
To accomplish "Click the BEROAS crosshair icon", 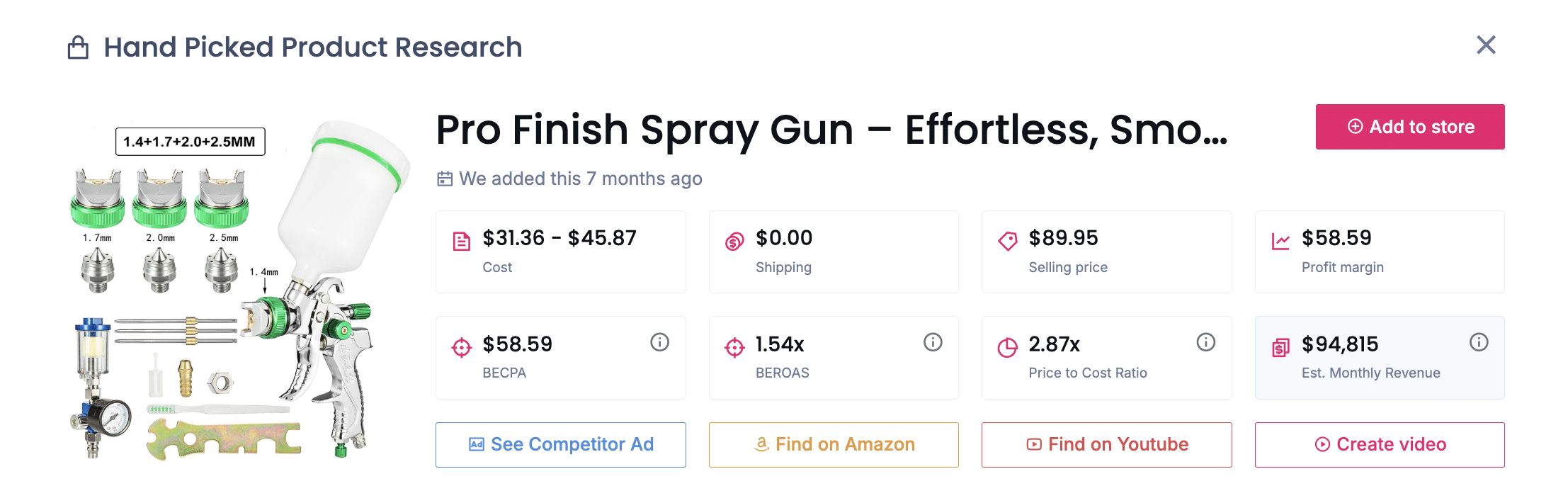I will pos(734,347).
